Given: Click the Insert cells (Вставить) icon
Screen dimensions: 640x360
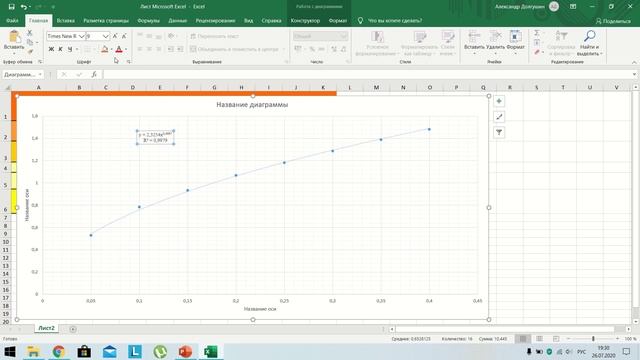Looking at the screenshot, I should click(x=474, y=37).
